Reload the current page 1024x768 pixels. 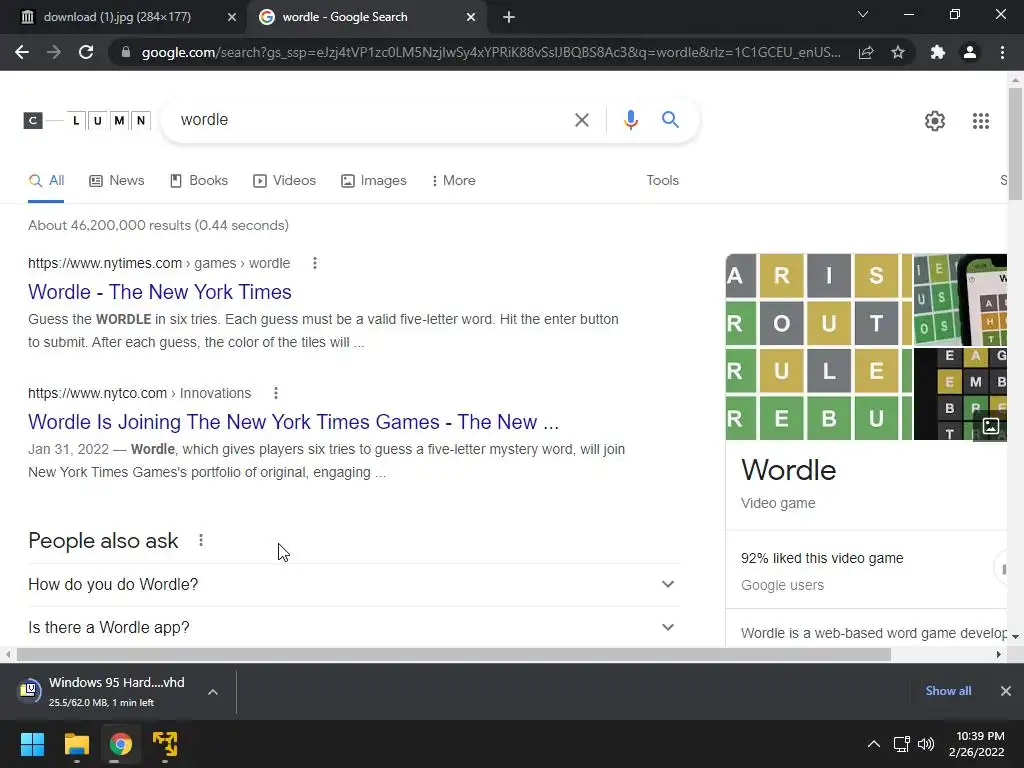click(x=86, y=52)
